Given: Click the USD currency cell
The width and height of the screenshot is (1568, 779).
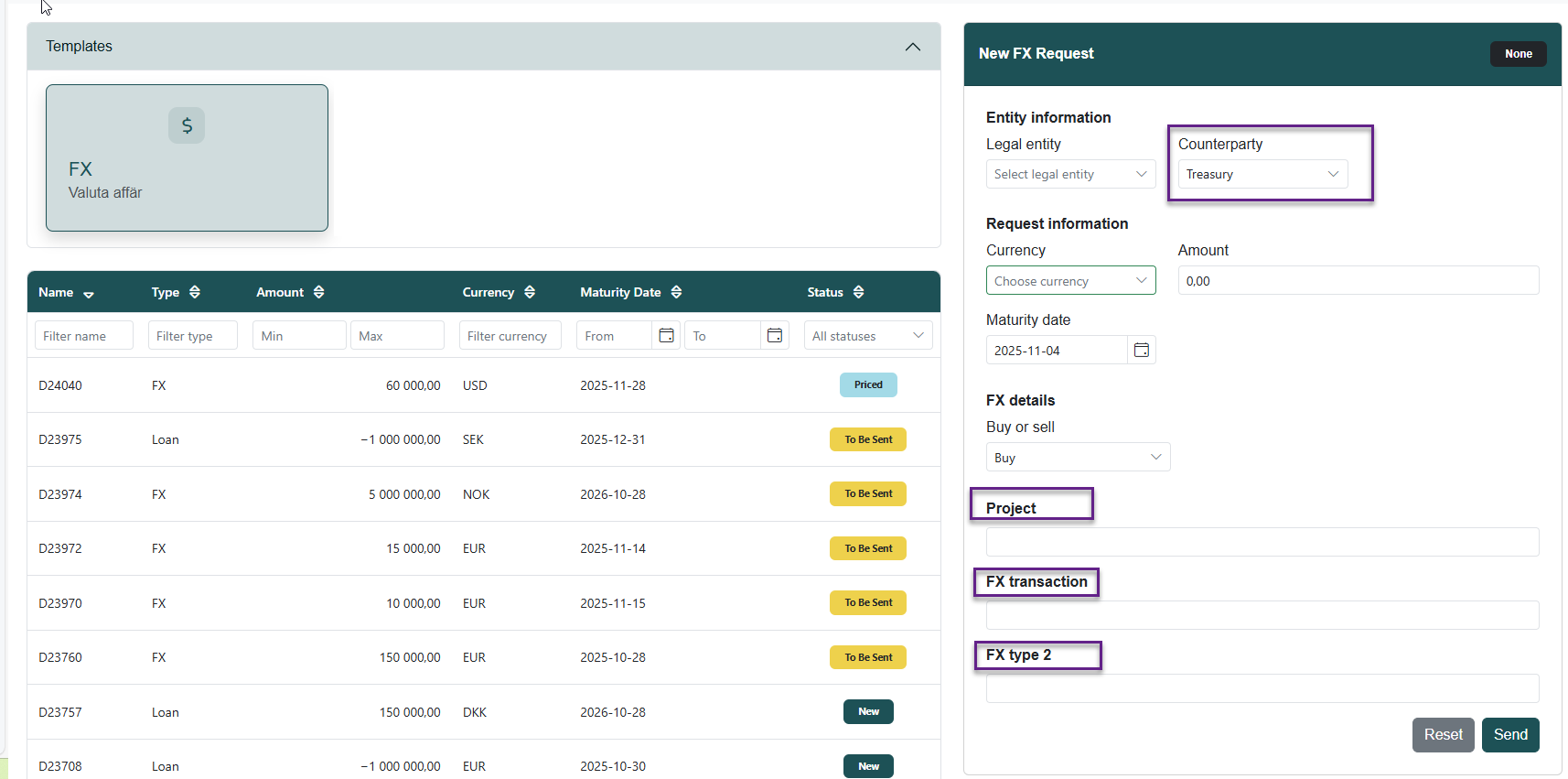Looking at the screenshot, I should point(475,385).
